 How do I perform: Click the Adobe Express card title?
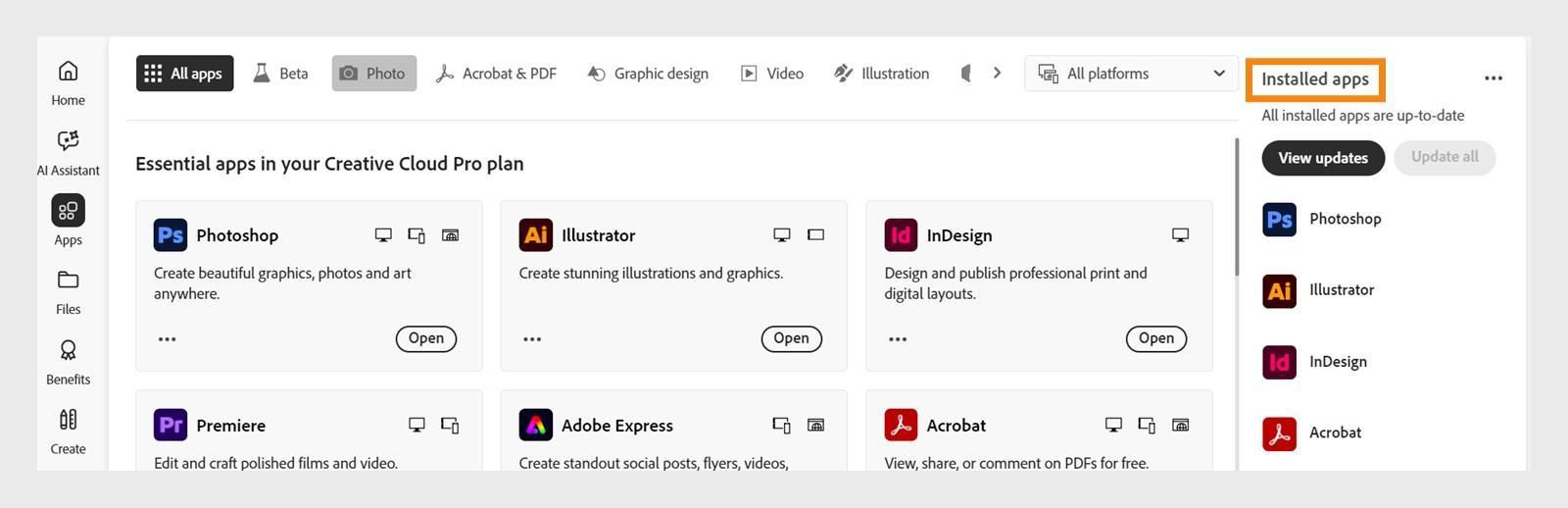pyautogui.click(x=617, y=426)
